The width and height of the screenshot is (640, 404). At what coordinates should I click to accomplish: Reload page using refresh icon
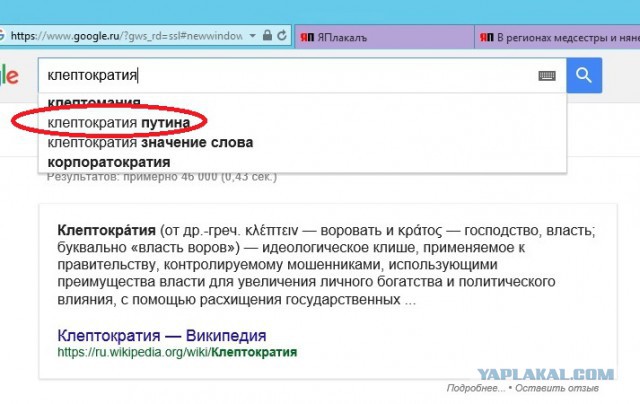click(282, 36)
